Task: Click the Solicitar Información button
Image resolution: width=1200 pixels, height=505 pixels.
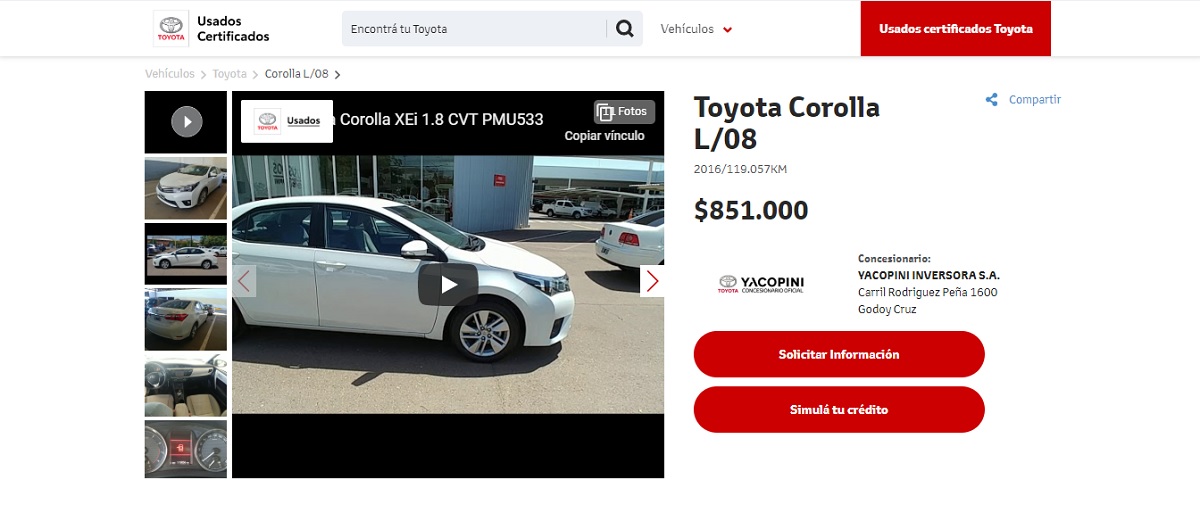Action: point(839,354)
